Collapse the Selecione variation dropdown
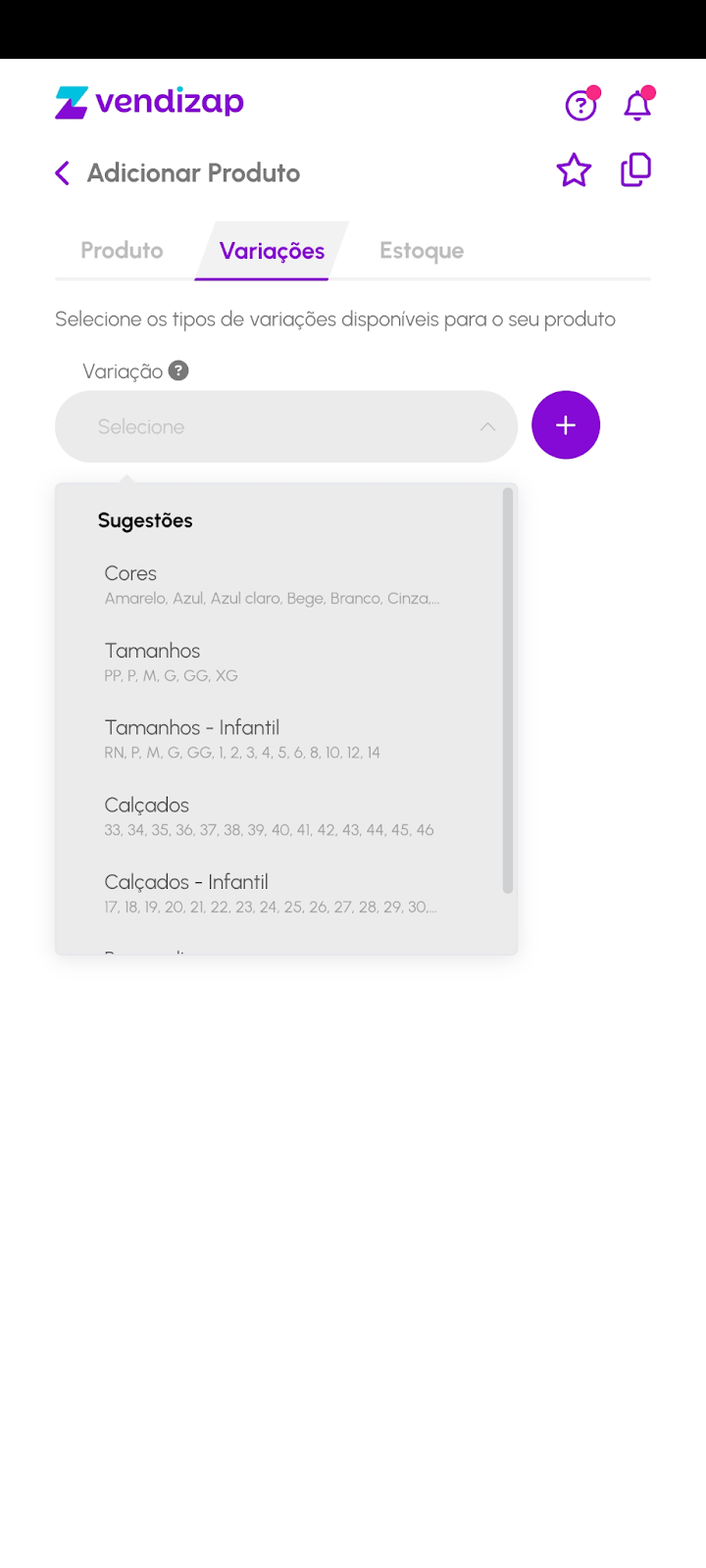This screenshot has width=706, height=1568. click(286, 426)
